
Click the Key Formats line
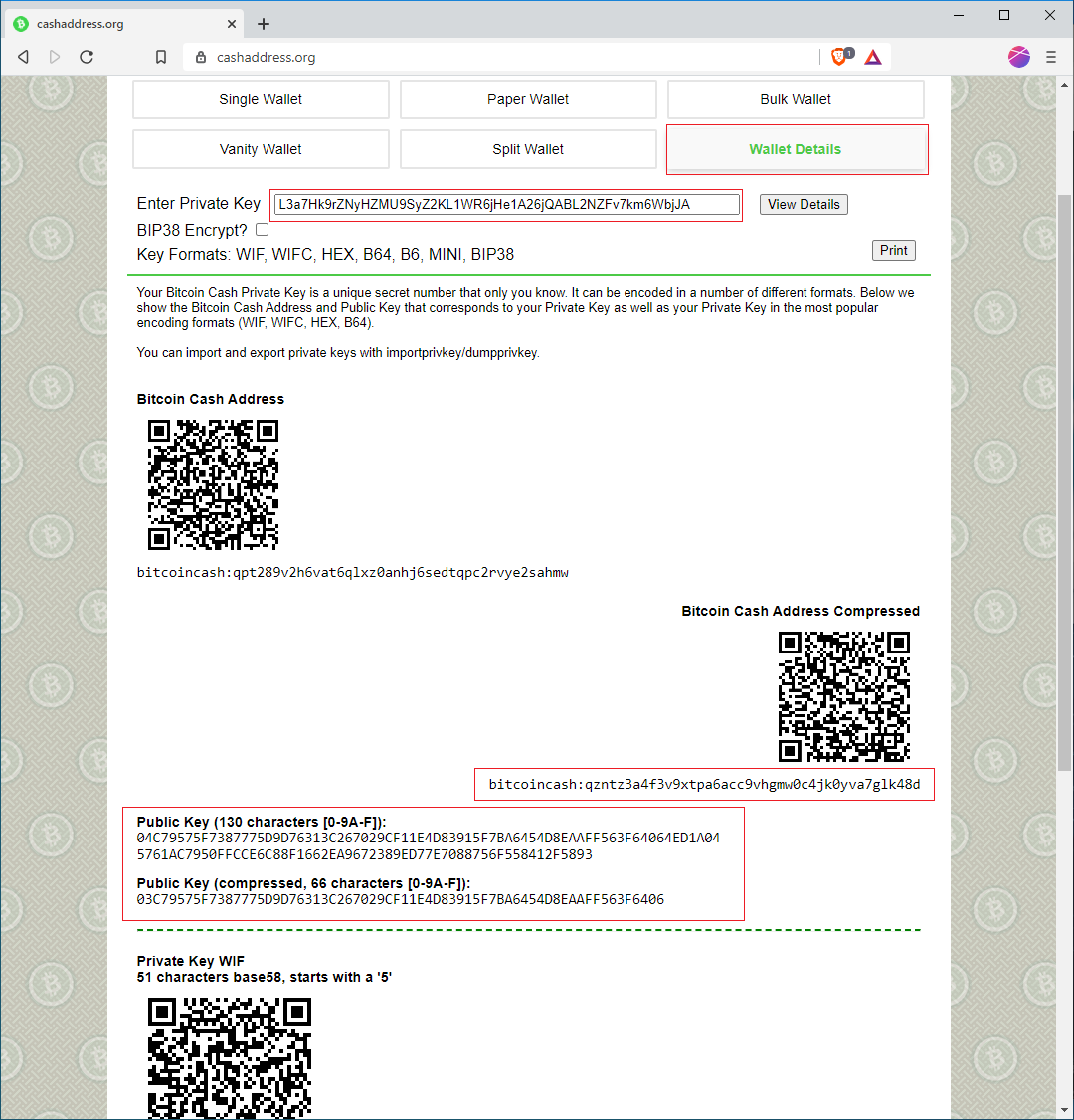coord(325,255)
